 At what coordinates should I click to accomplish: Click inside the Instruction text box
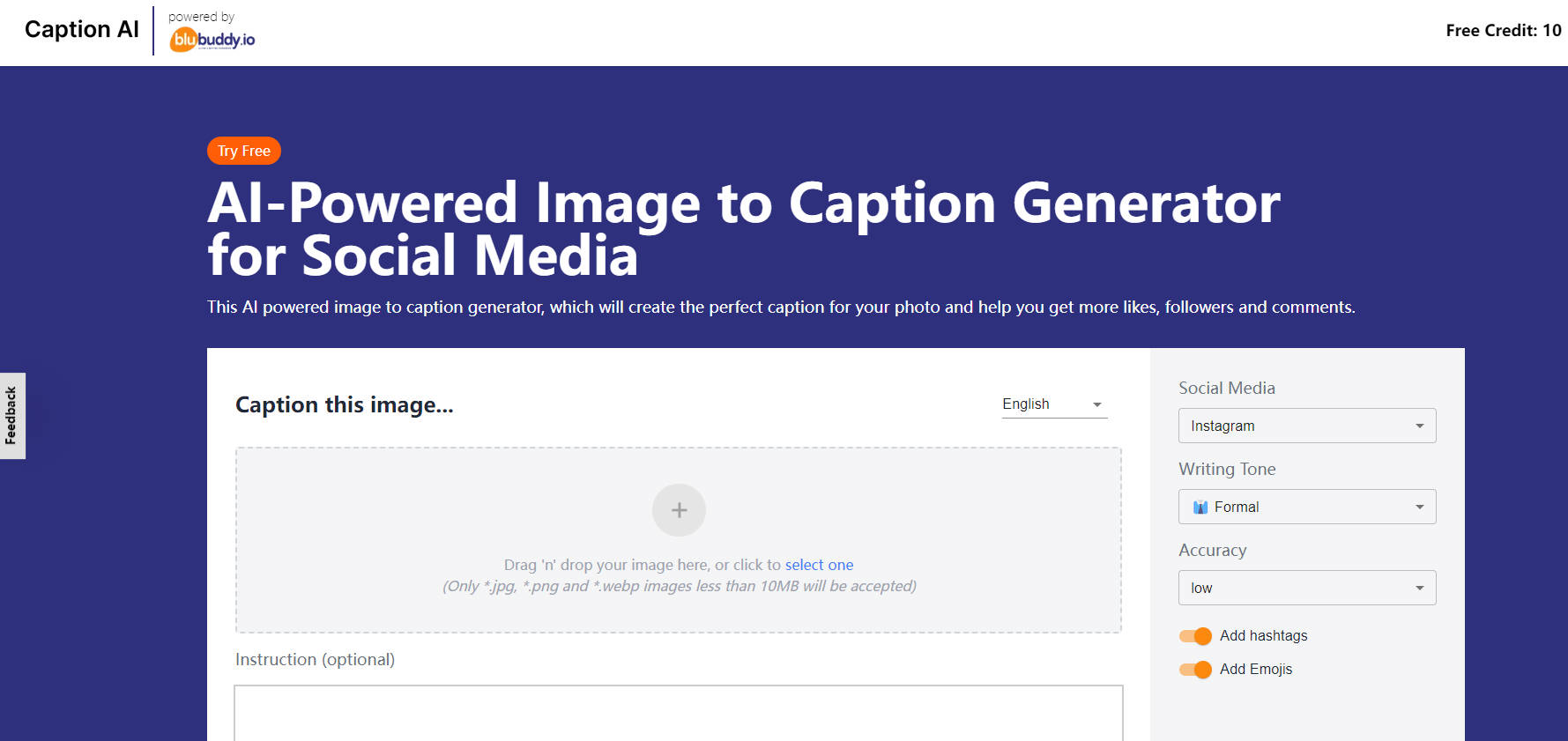678,714
